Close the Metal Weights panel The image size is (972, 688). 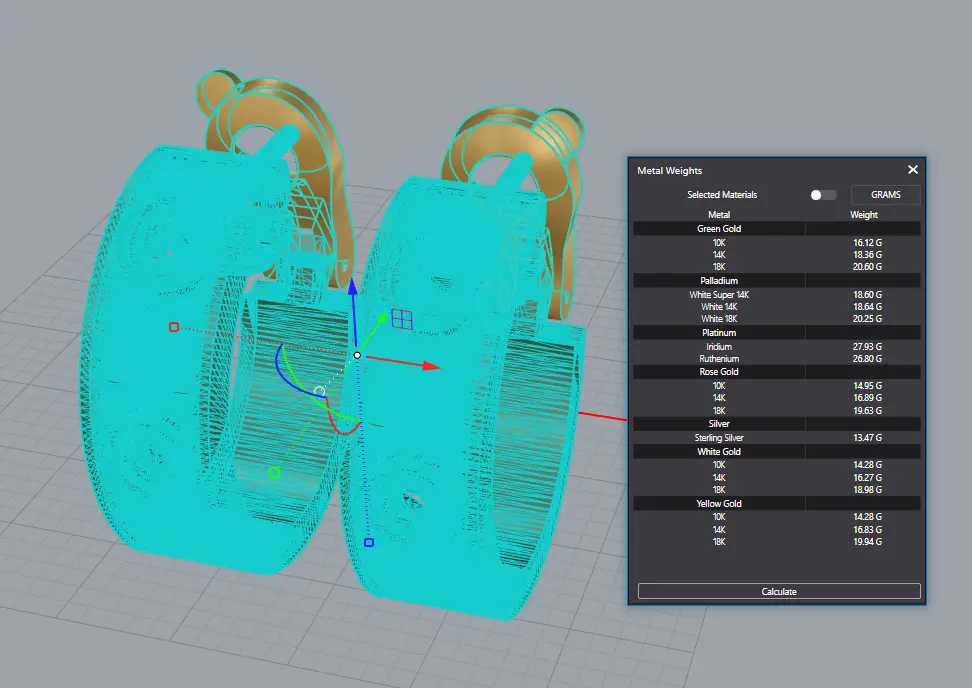tap(912, 170)
